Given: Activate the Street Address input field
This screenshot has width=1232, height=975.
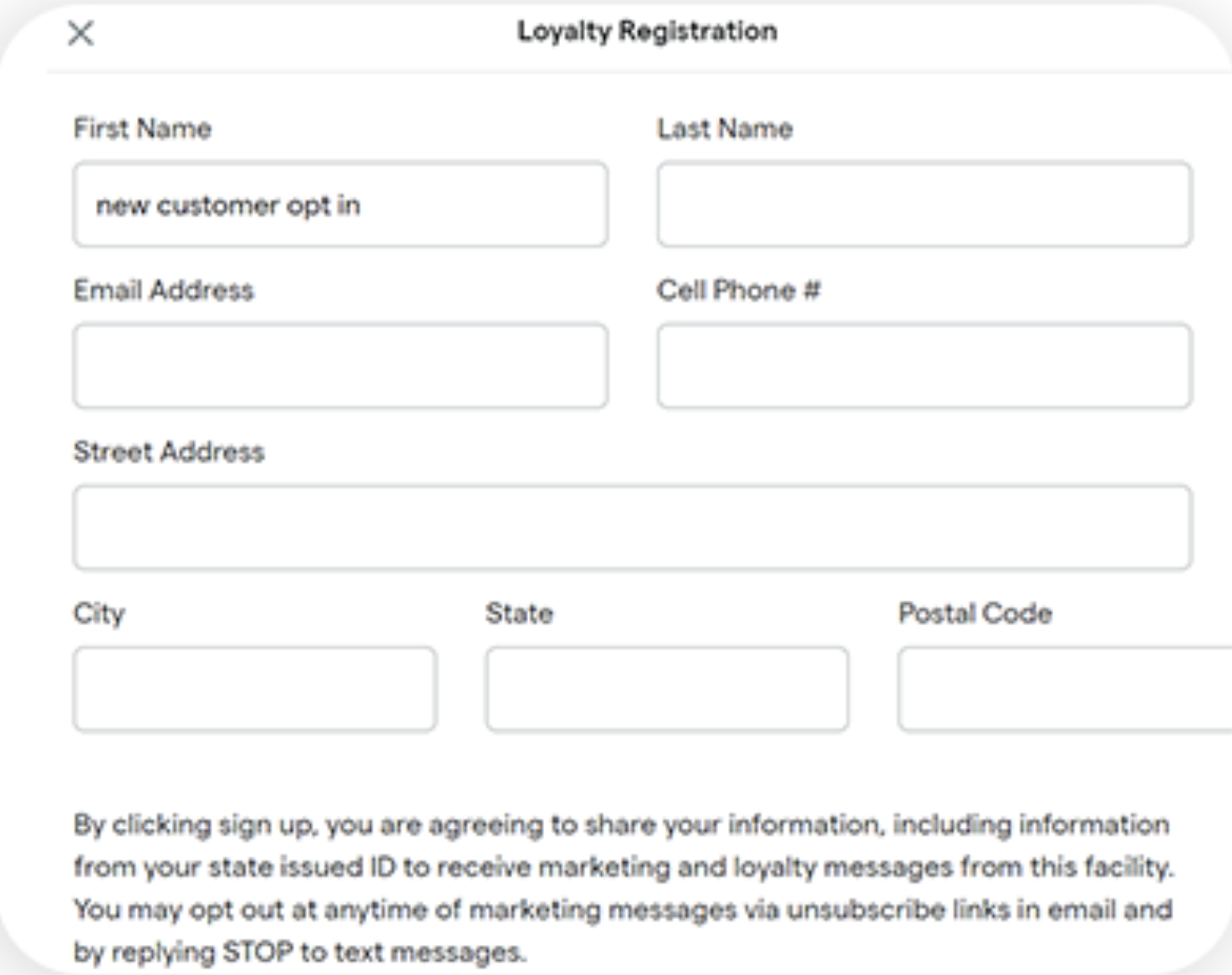Looking at the screenshot, I should [x=633, y=528].
